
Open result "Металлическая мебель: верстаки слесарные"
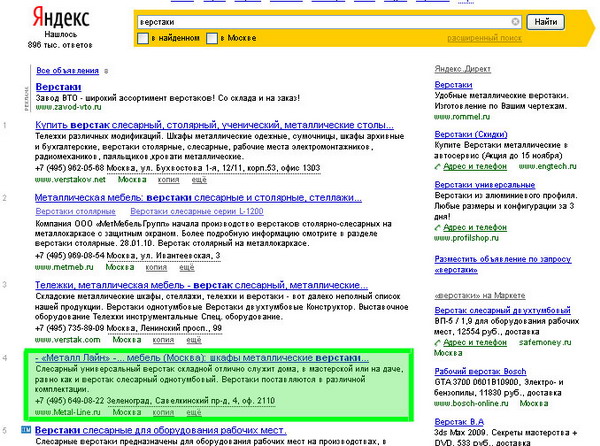pyautogui.click(x=198, y=197)
